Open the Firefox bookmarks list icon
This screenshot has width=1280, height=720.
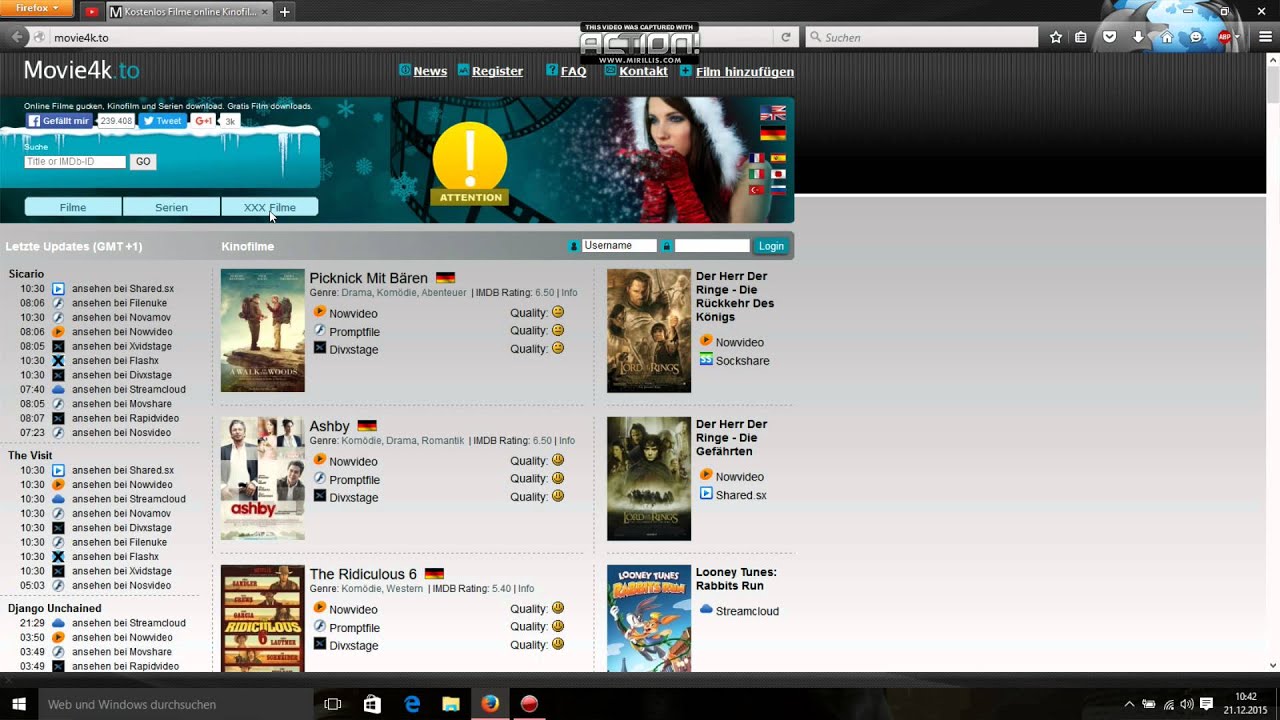(x=1081, y=37)
